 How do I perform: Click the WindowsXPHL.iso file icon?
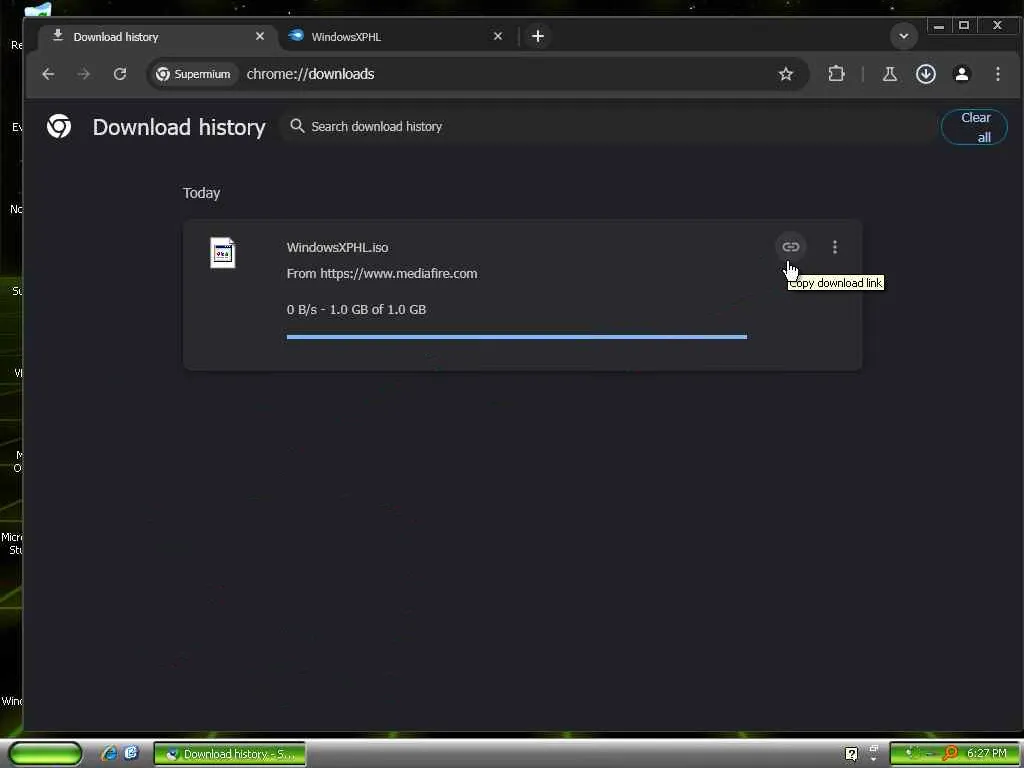[x=222, y=253]
